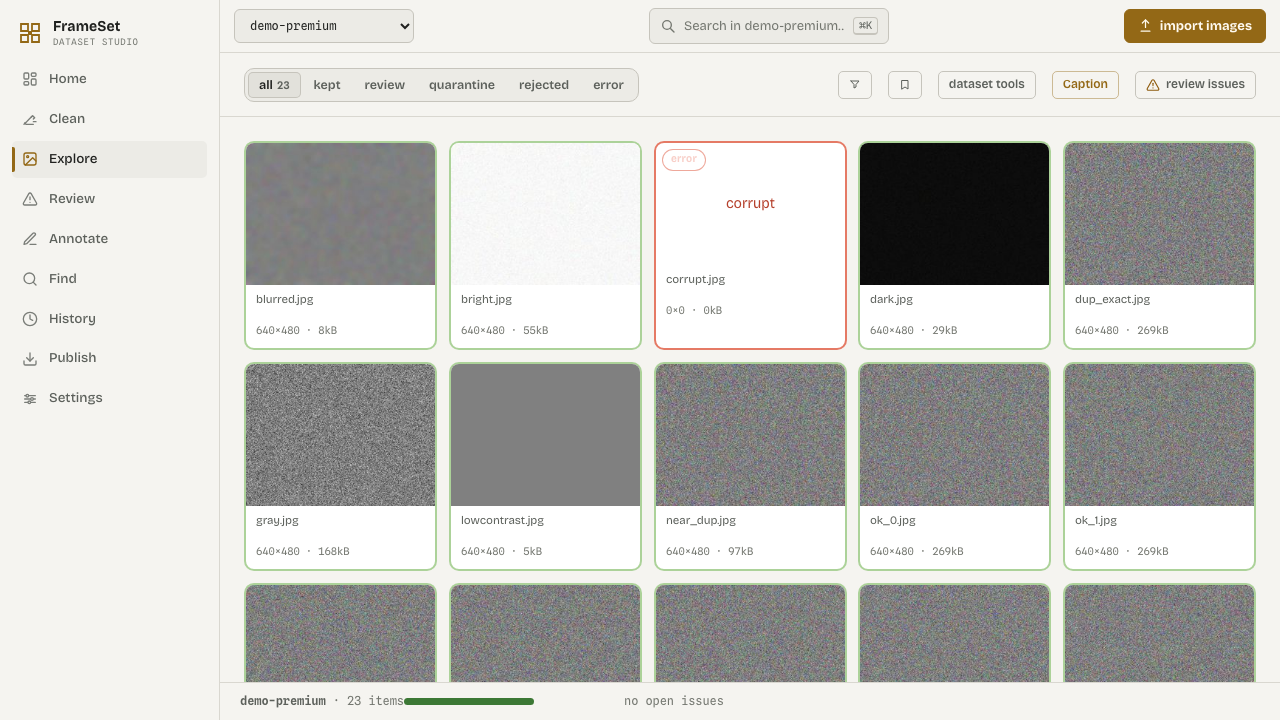This screenshot has width=1280, height=720.
Task: Click the error badge on corrupt.jpg card
Action: coord(684,160)
